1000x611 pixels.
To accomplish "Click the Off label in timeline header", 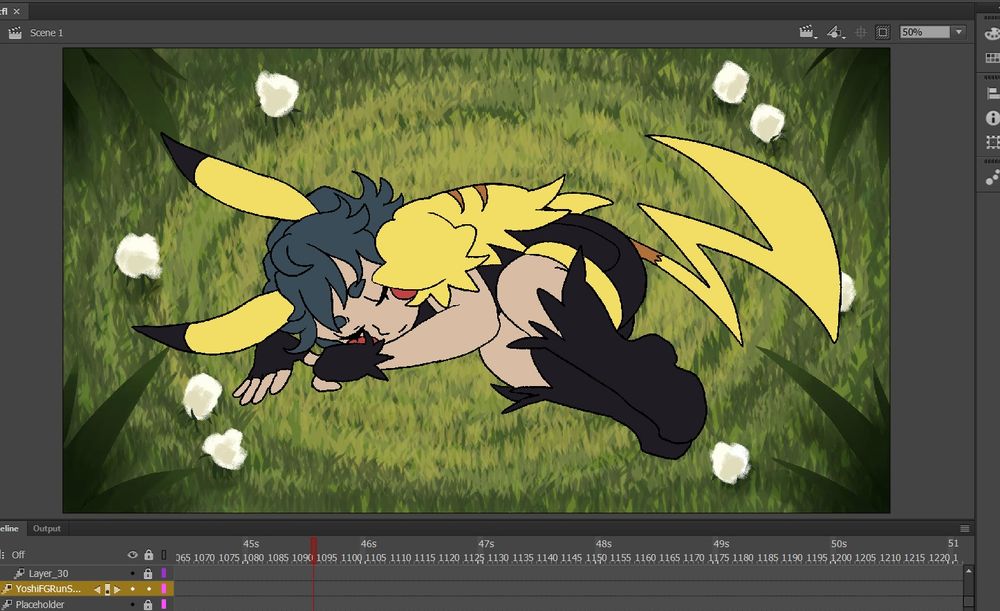I will tap(18, 555).
